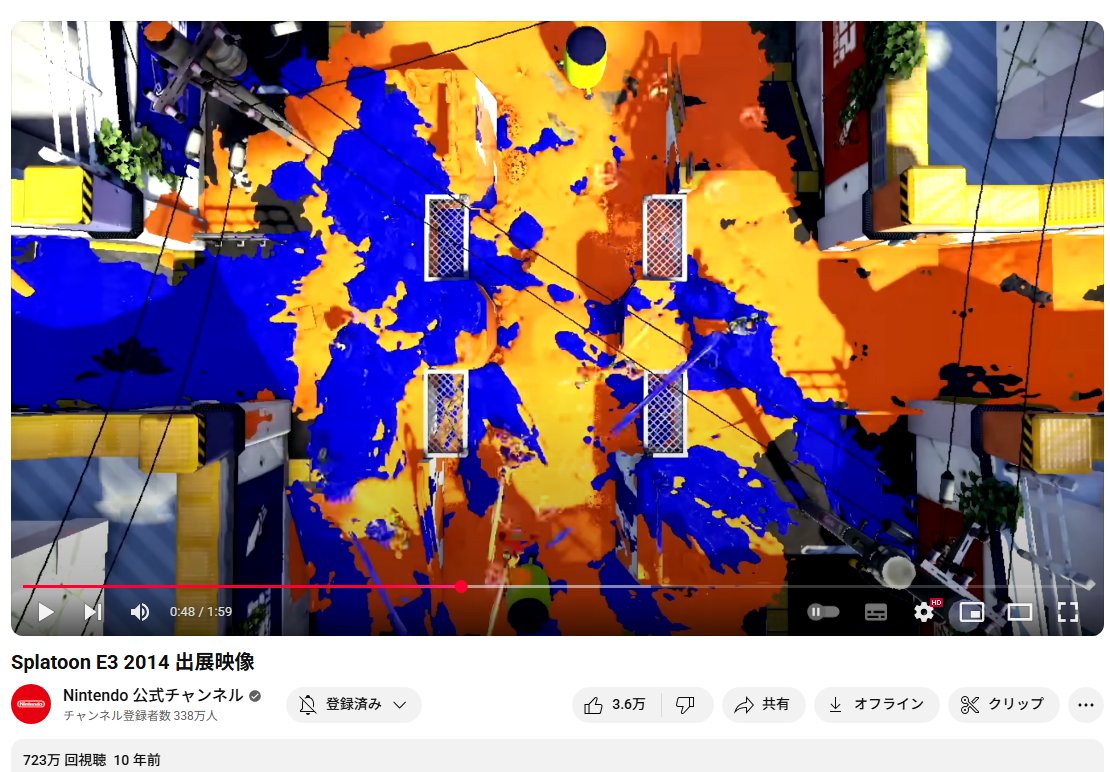The width and height of the screenshot is (1110, 772).
Task: Mute the video volume
Action: point(139,611)
